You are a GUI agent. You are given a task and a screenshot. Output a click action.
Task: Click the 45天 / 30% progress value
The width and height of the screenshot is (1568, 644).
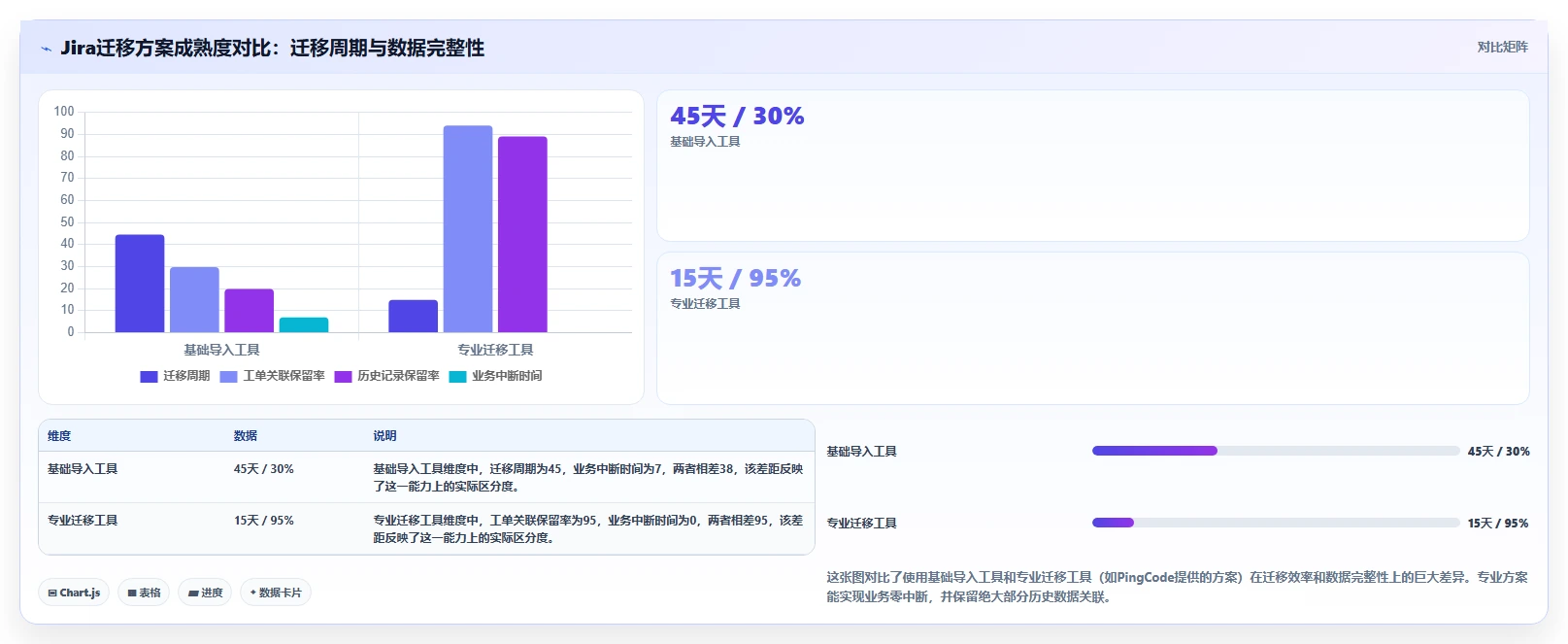tap(1498, 452)
